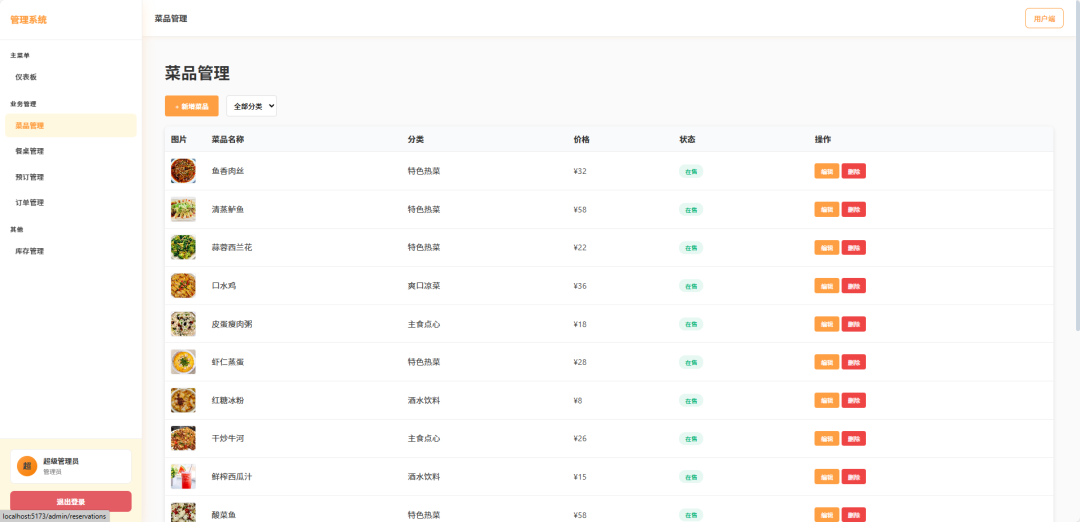Edit the 干炒牛河 row
The image size is (1080, 522).
(x=827, y=438)
